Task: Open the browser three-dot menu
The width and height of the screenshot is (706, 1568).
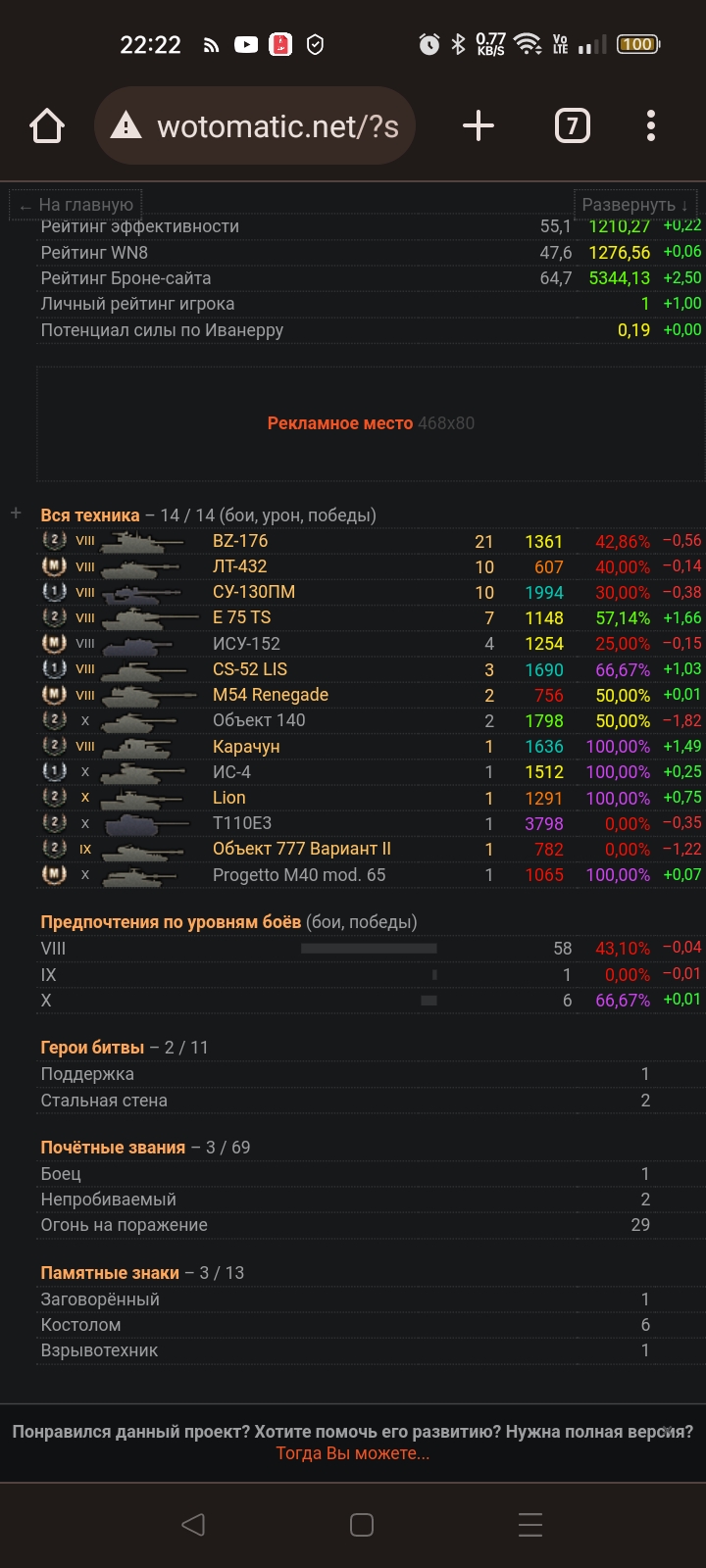Action: tap(651, 126)
